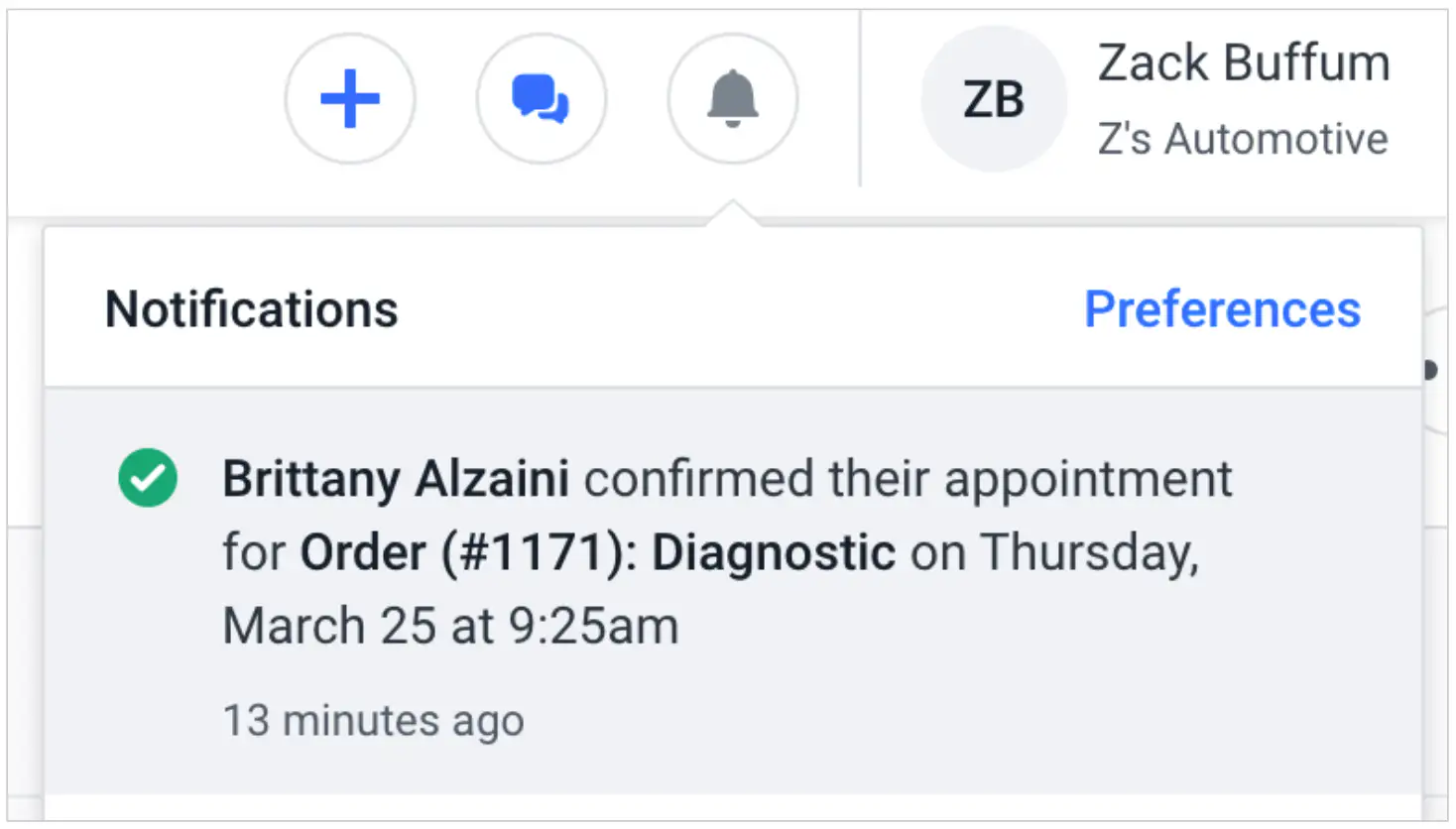The image size is (1456, 829).
Task: Select the Z's Automotive shop label
Action: click(1243, 139)
